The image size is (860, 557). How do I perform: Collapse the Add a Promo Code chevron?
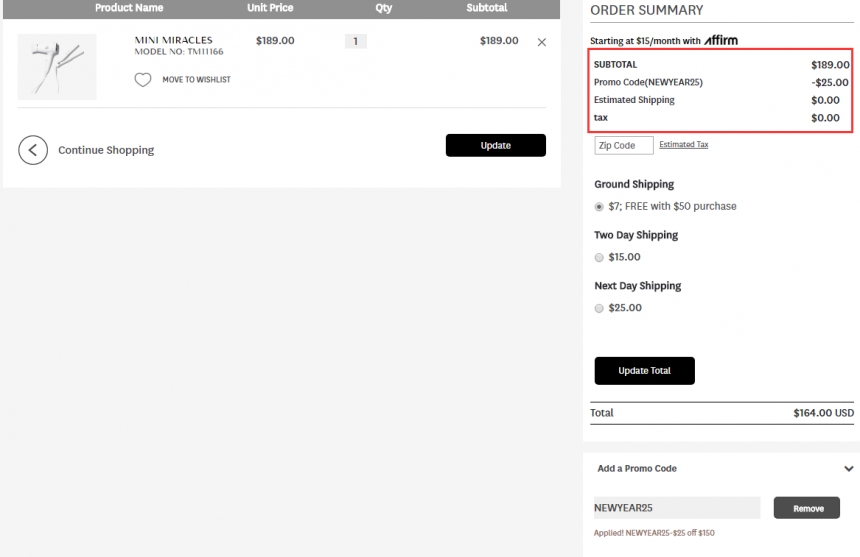pyautogui.click(x=848, y=469)
